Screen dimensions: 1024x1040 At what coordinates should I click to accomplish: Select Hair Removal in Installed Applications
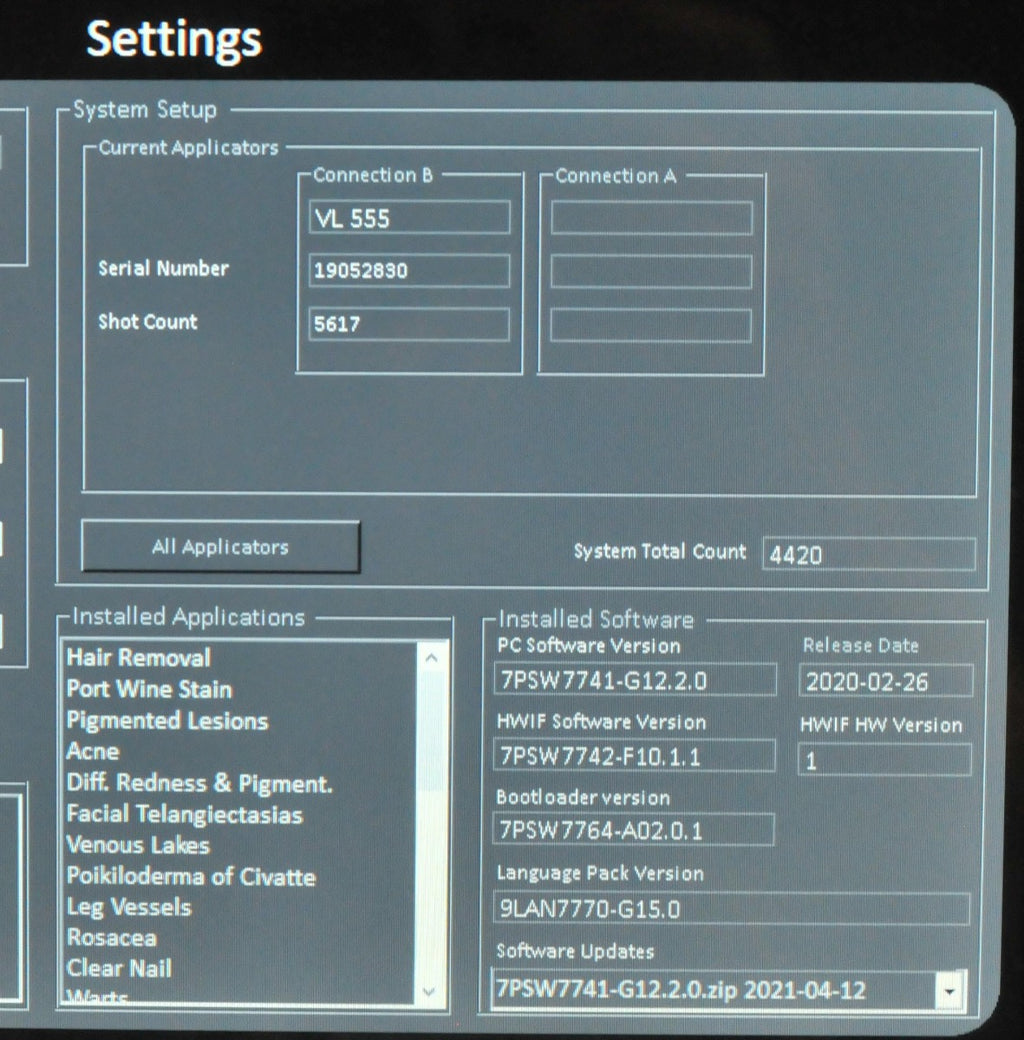139,657
